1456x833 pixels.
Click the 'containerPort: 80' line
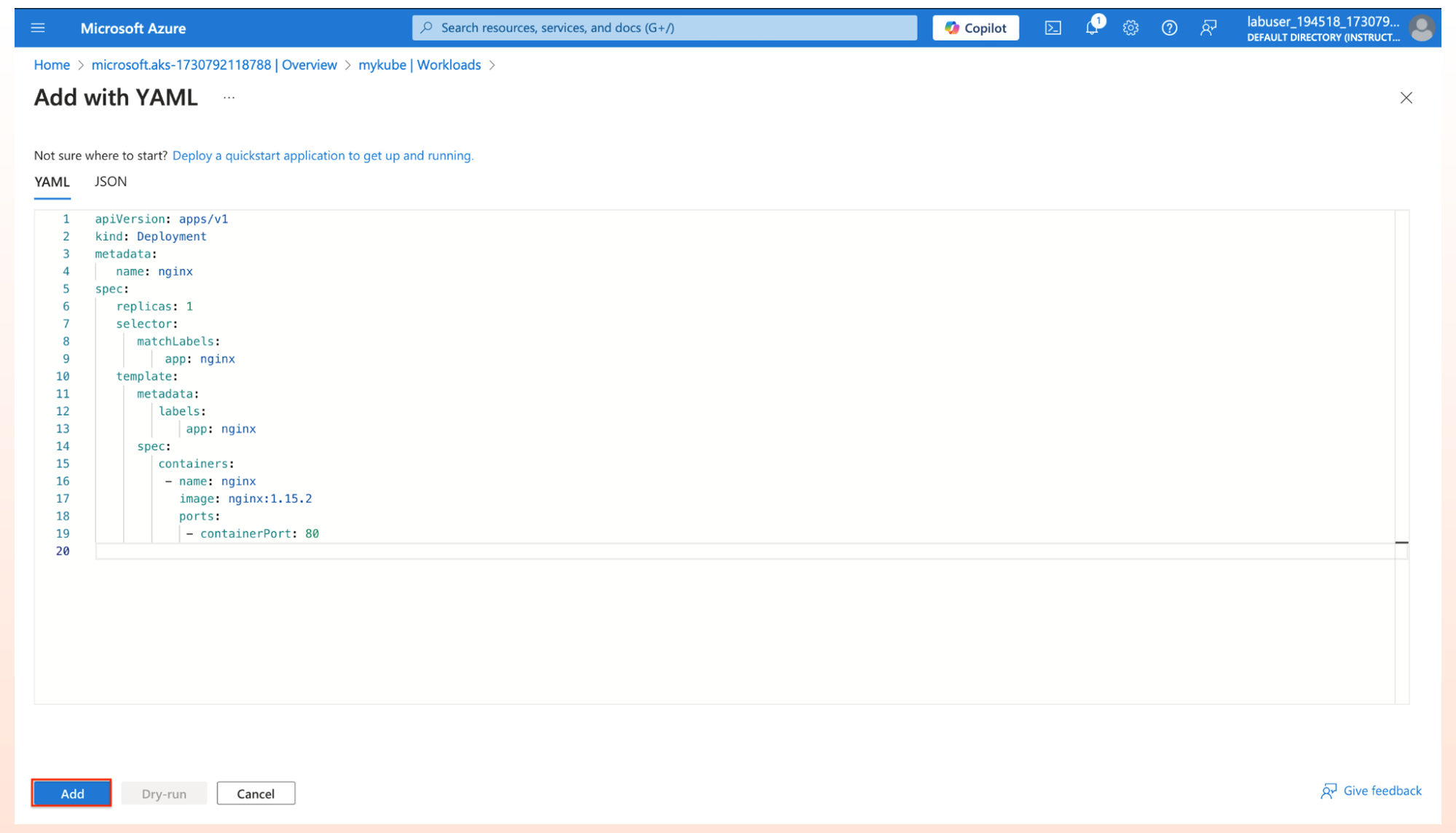(x=253, y=533)
